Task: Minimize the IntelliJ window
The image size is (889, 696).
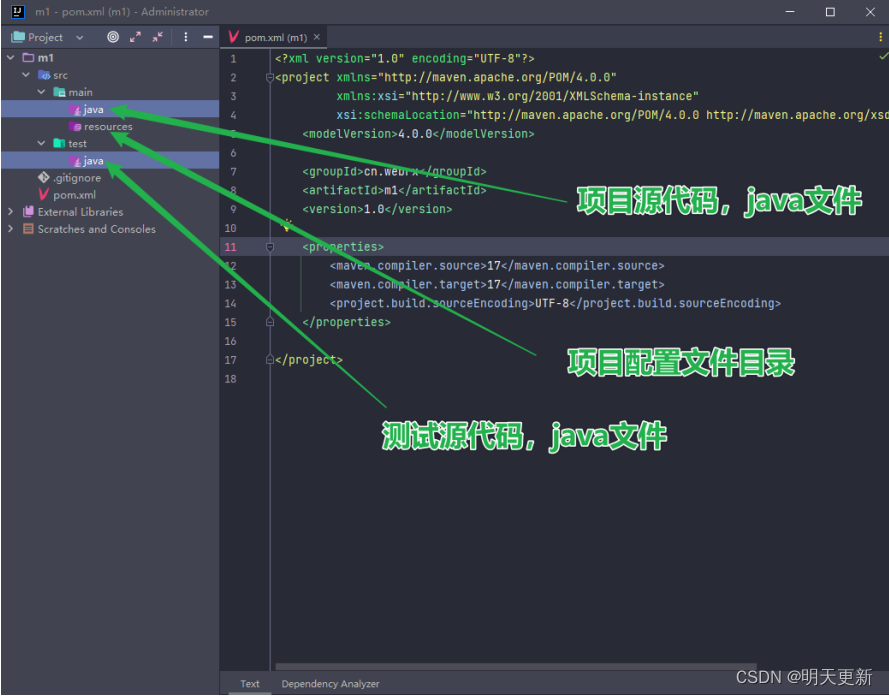Action: pos(790,12)
